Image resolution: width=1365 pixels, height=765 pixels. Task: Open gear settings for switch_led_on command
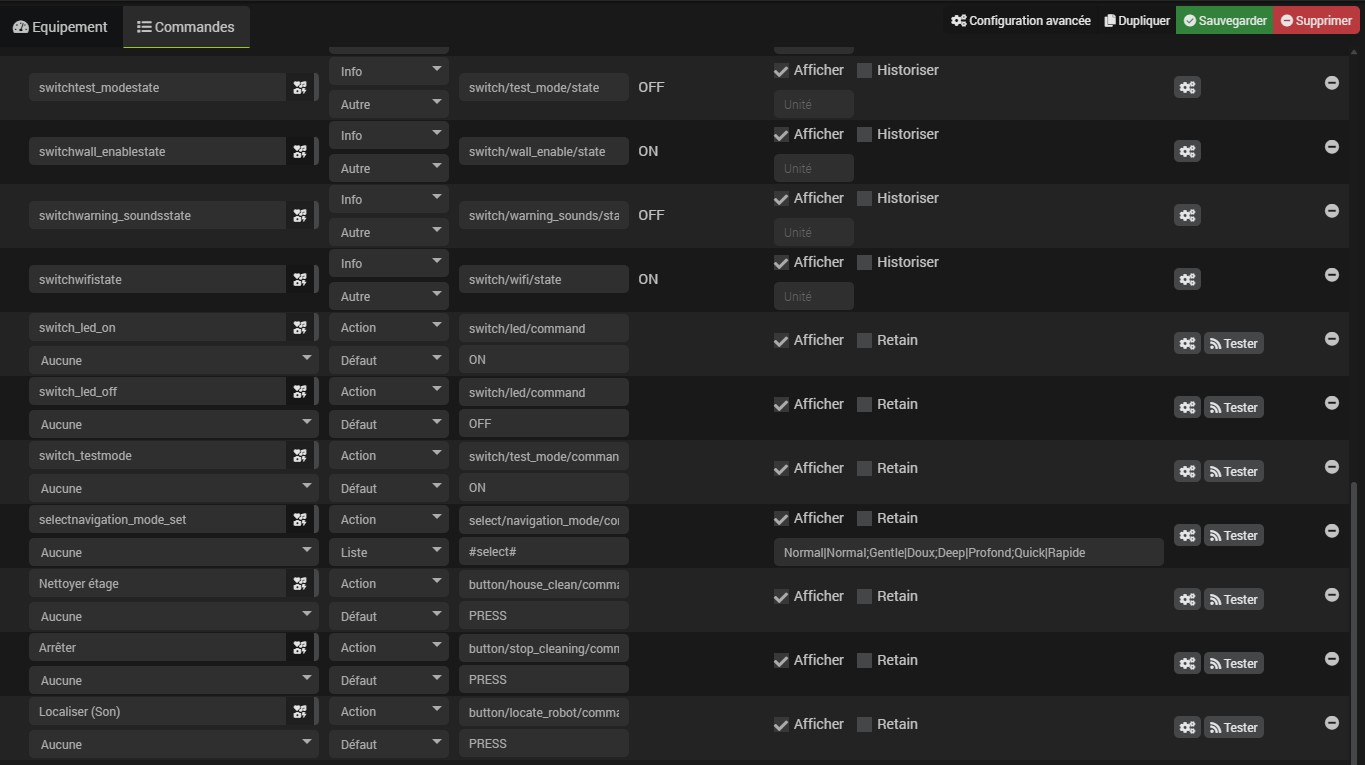click(1186, 344)
